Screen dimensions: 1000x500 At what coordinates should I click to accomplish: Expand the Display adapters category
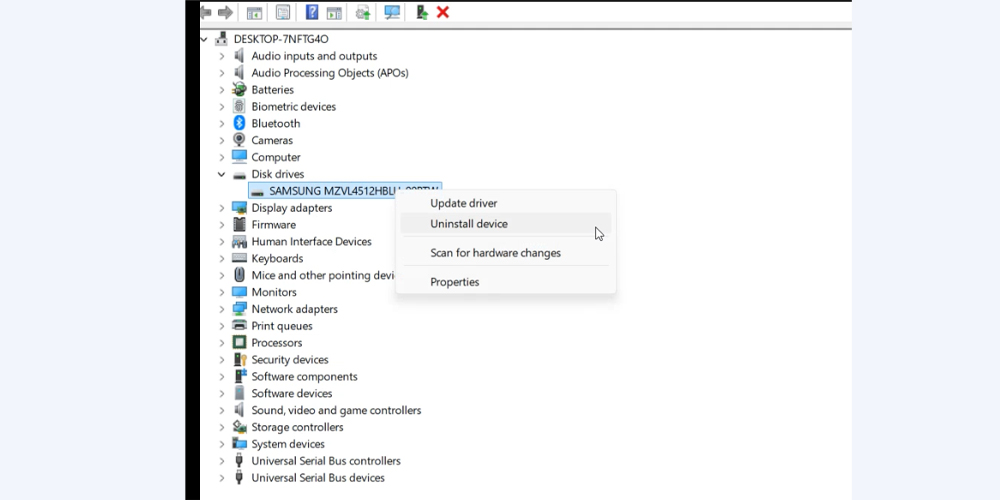pyautogui.click(x=222, y=208)
